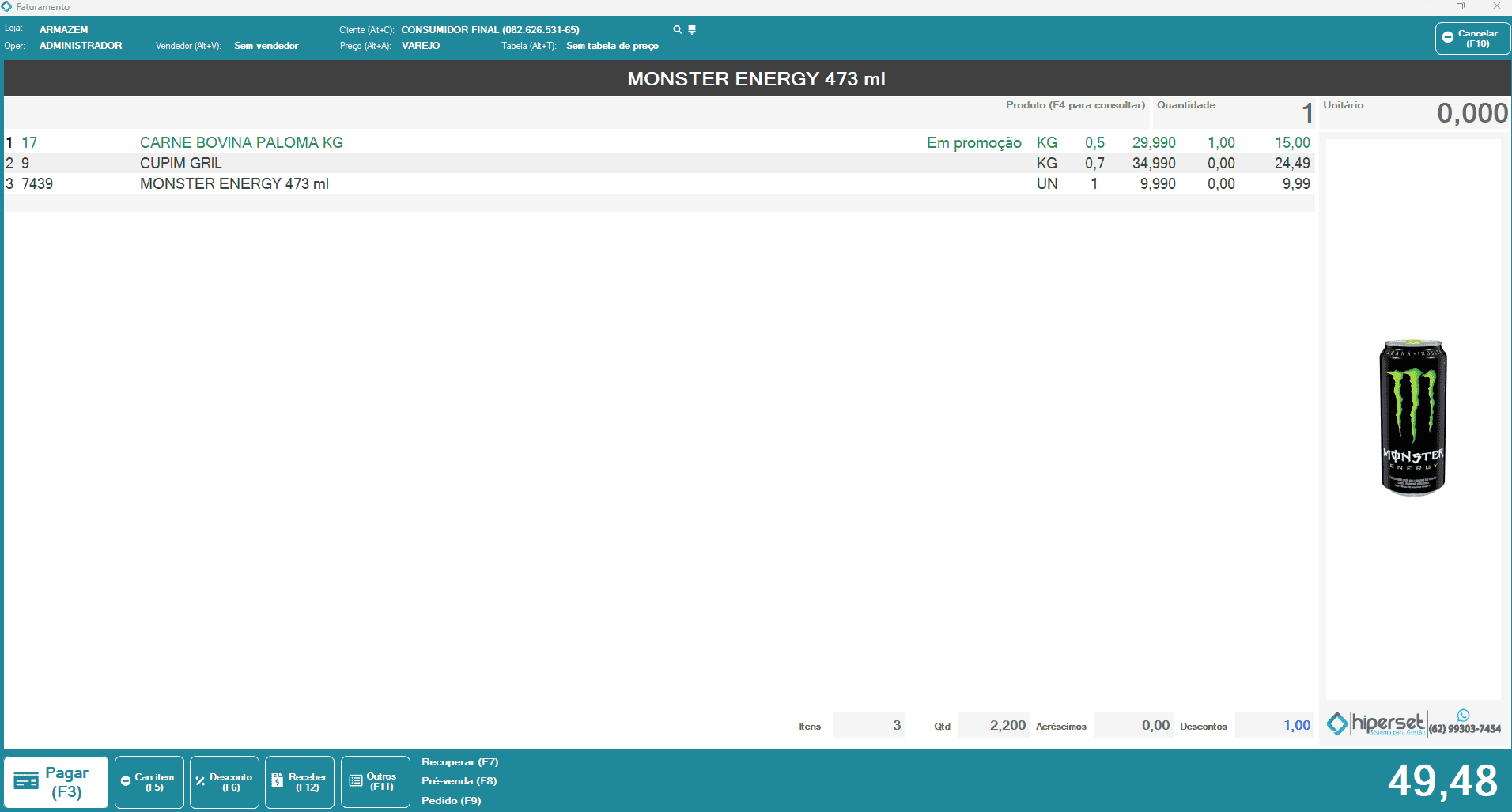
Task: Click the Hiperset logo
Action: tap(1377, 723)
